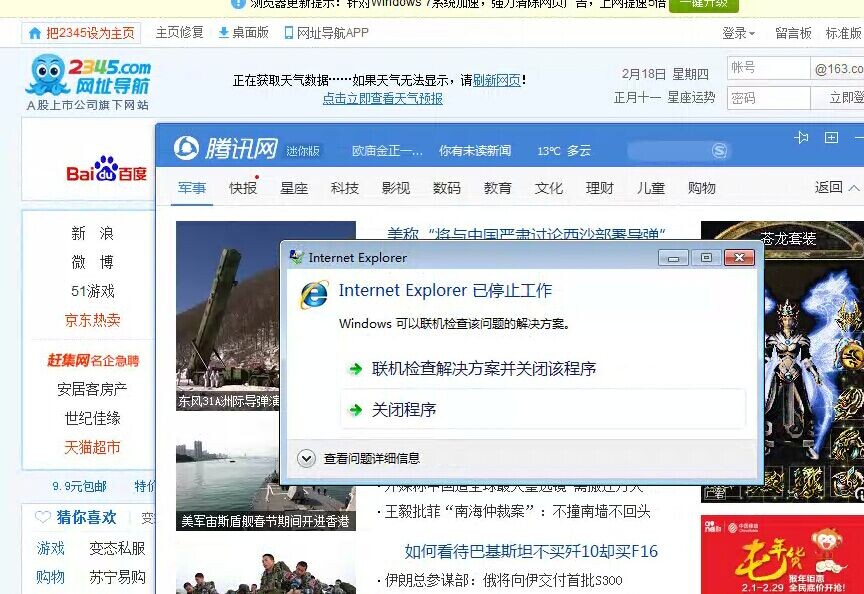The image size is (864, 594).
Task: Open headline 如何看待巴基斯坦不买歼10却买F16
Action: click(x=531, y=551)
